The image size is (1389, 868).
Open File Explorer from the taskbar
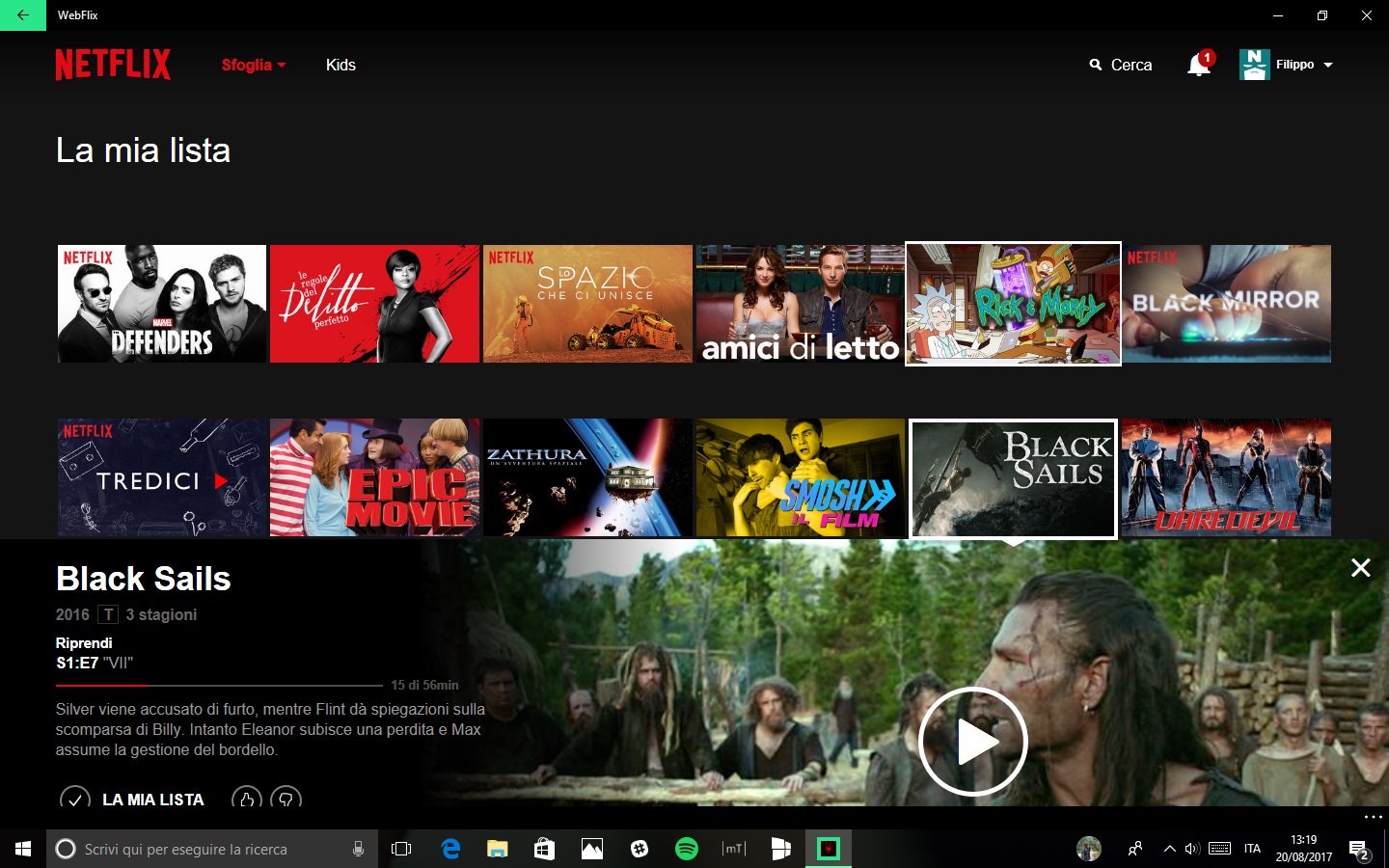497,849
